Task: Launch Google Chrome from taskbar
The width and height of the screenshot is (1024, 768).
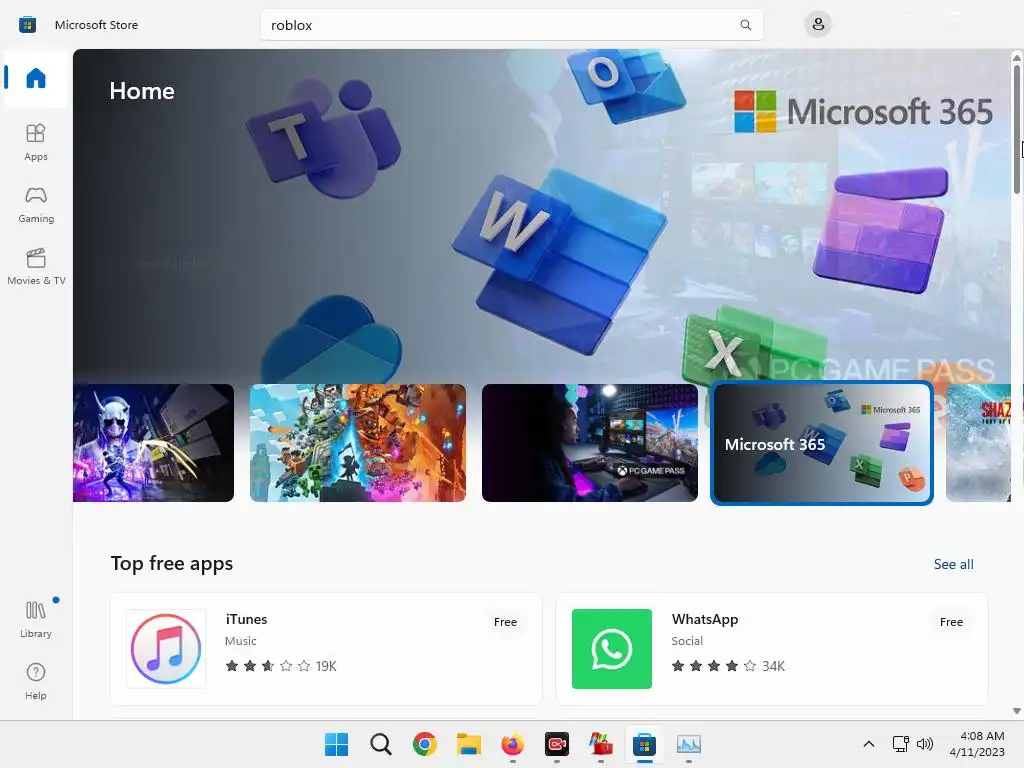Action: pos(424,744)
